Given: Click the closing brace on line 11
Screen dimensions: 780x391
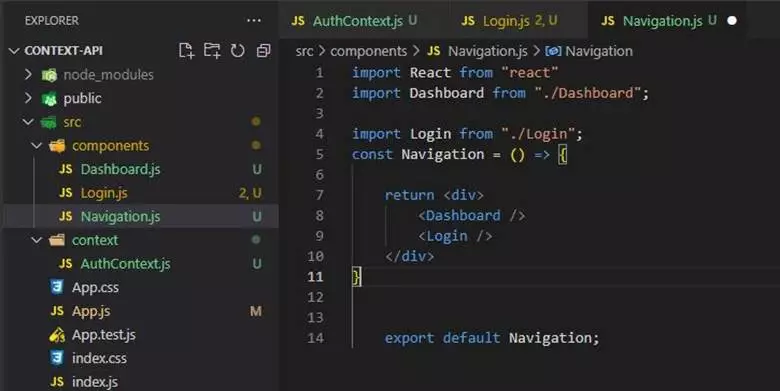Looking at the screenshot, I should (x=356, y=277).
